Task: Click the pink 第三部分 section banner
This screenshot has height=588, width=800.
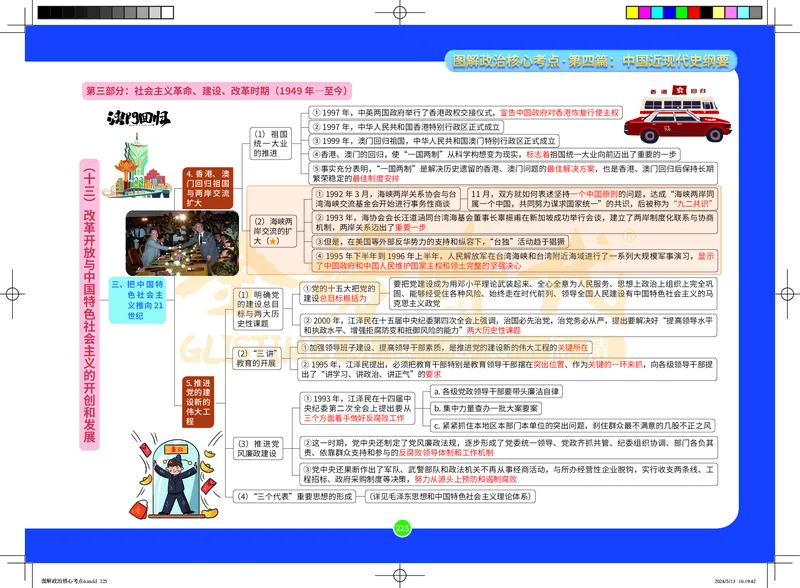Action: 218,89
